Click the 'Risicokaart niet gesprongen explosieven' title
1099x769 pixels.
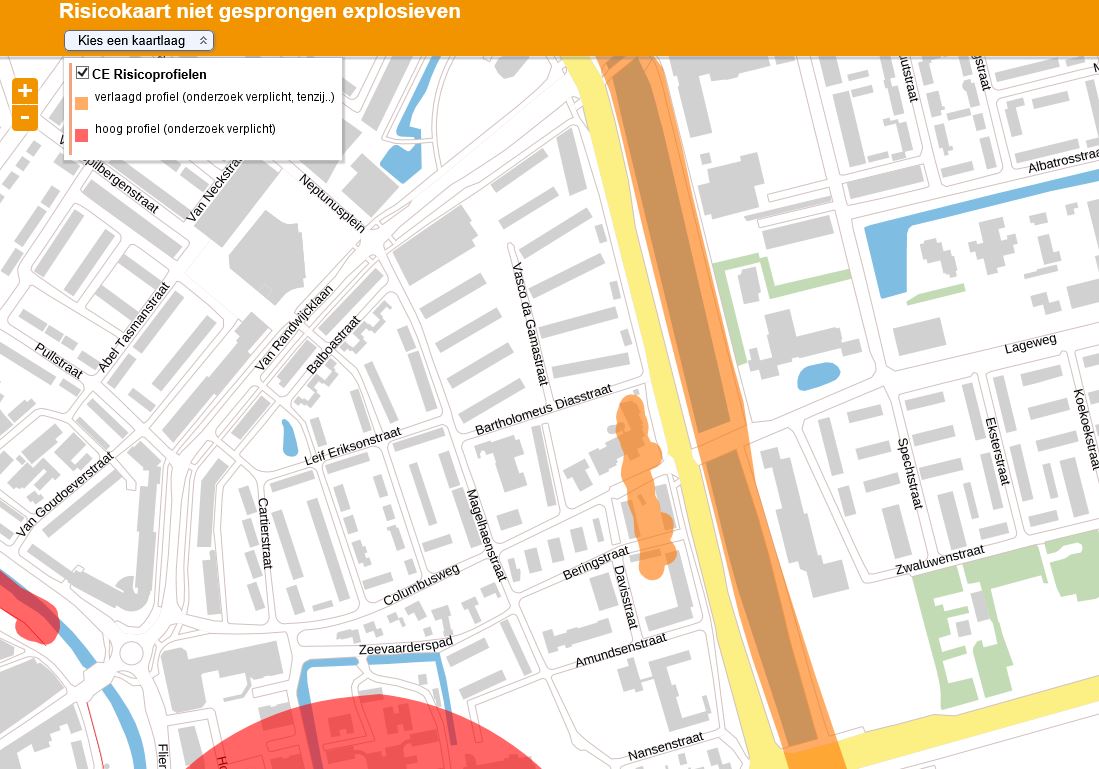260,11
